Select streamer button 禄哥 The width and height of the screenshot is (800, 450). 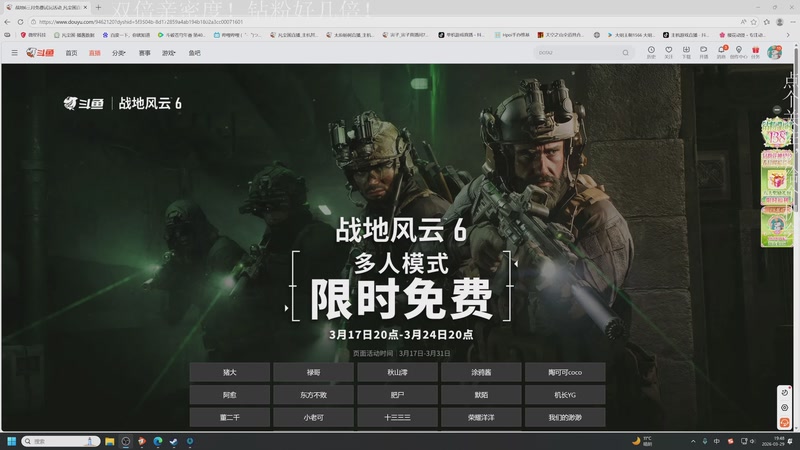tap(313, 372)
